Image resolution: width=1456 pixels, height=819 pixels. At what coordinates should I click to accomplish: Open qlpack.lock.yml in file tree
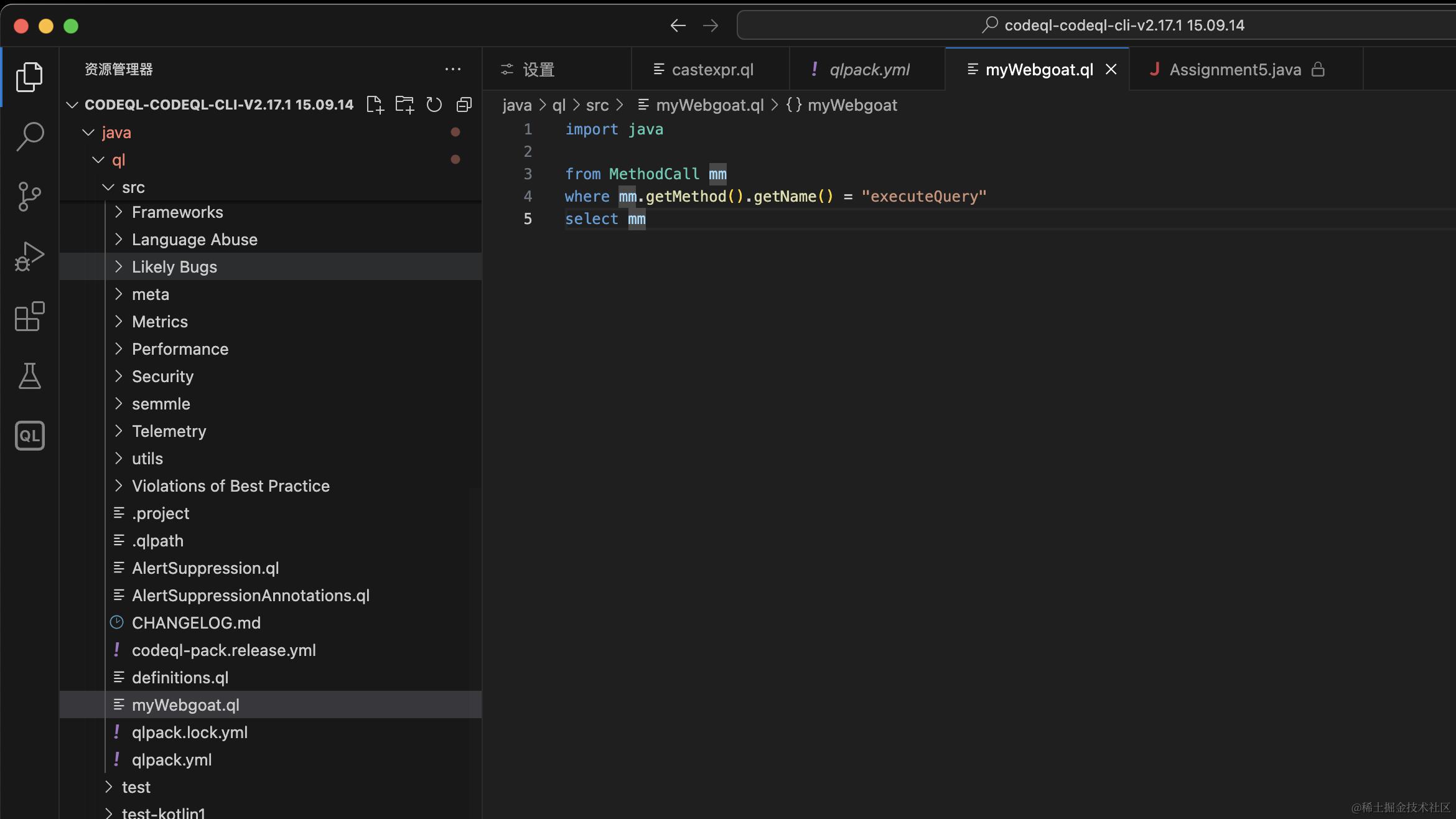click(x=189, y=732)
